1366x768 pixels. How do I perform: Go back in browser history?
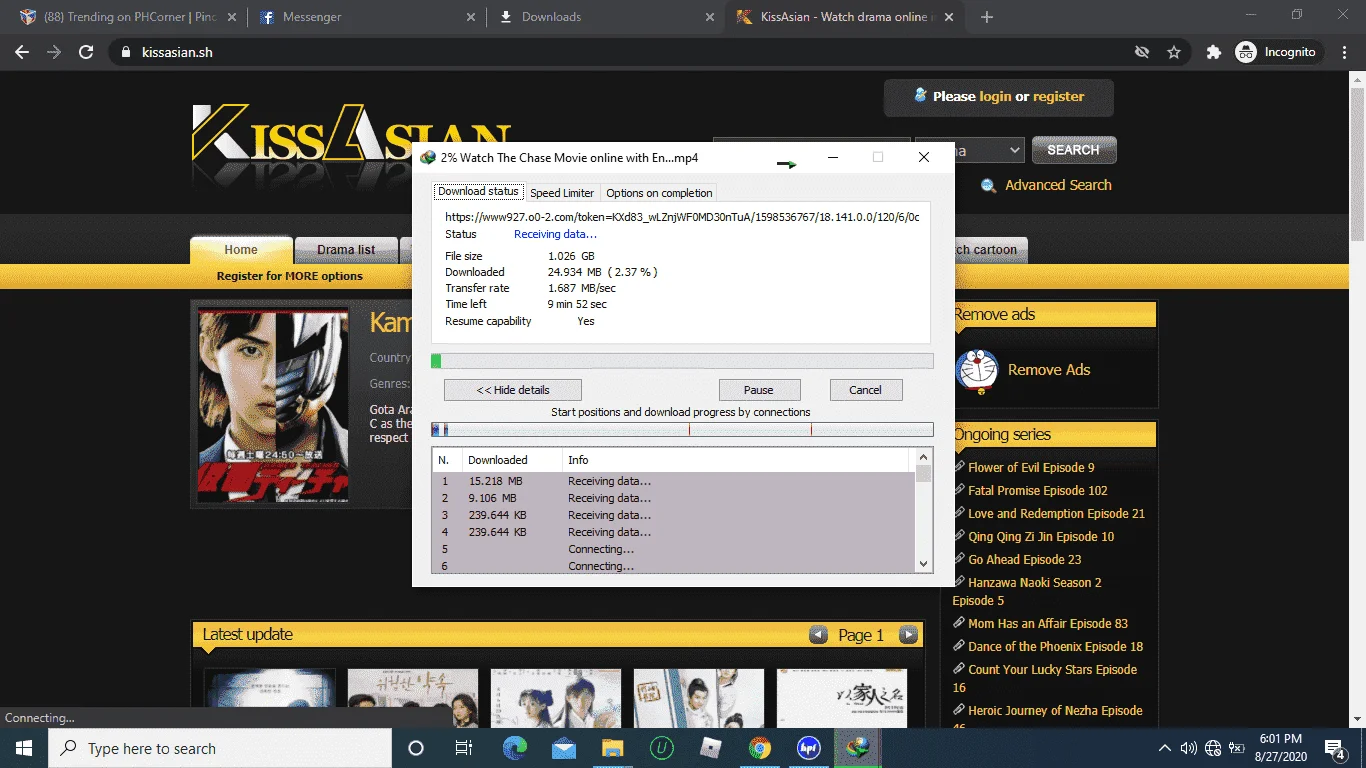coord(22,52)
